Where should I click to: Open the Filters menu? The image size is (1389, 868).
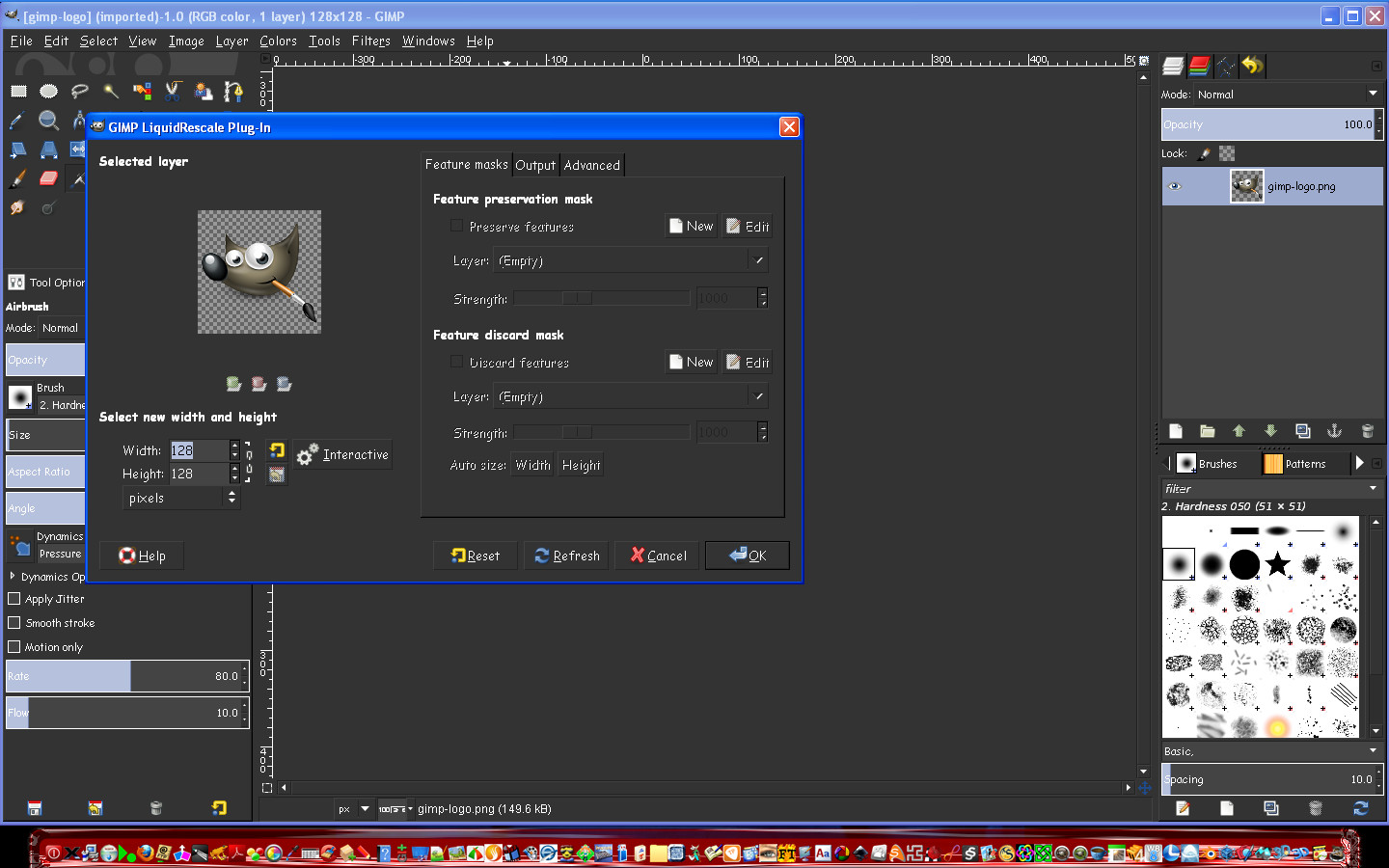371,41
